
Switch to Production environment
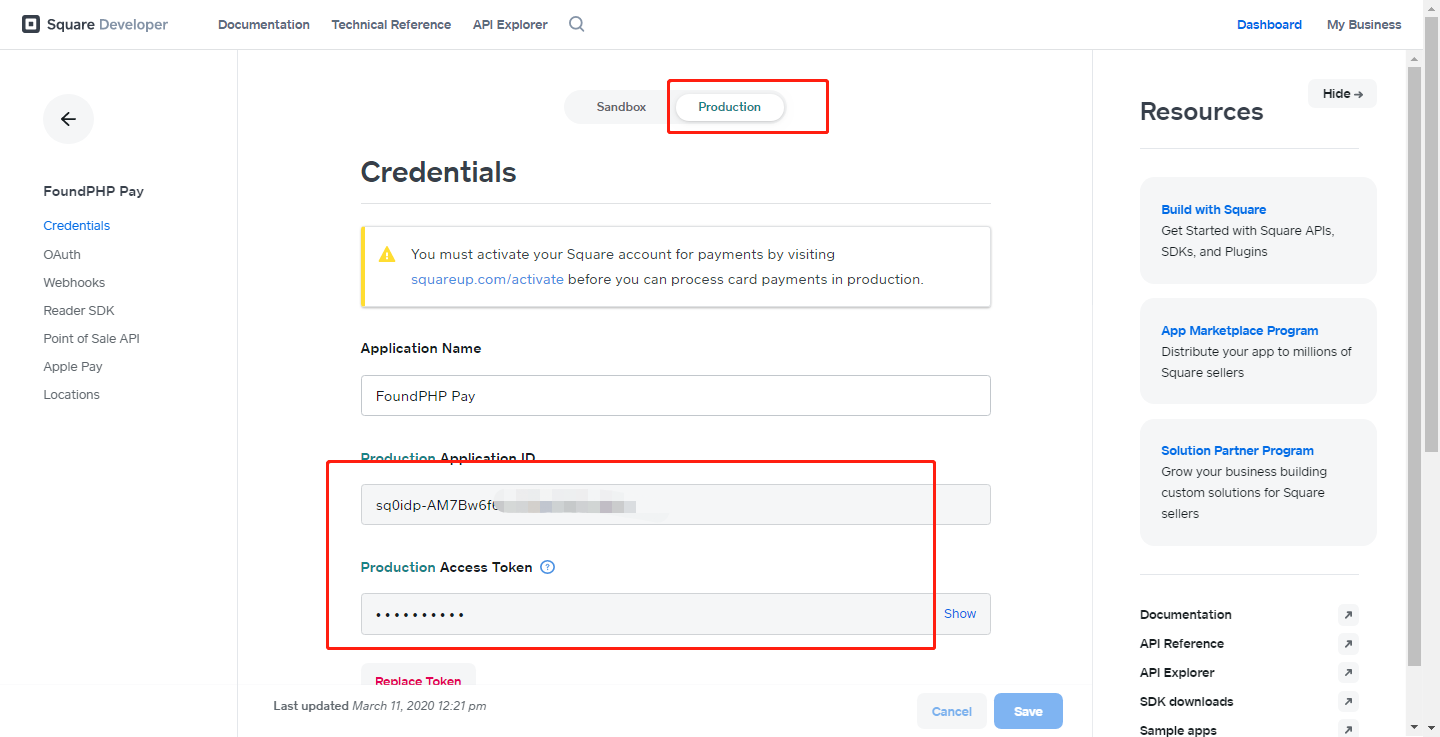tap(730, 107)
